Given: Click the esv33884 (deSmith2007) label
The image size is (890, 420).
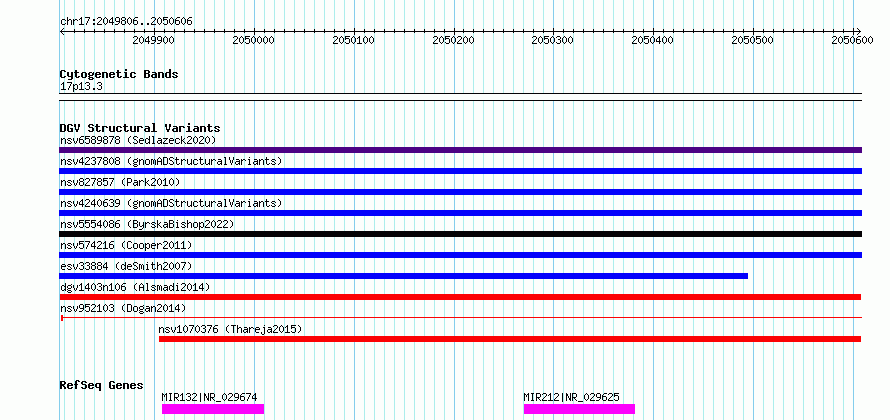Looking at the screenshot, I should coord(126,266).
